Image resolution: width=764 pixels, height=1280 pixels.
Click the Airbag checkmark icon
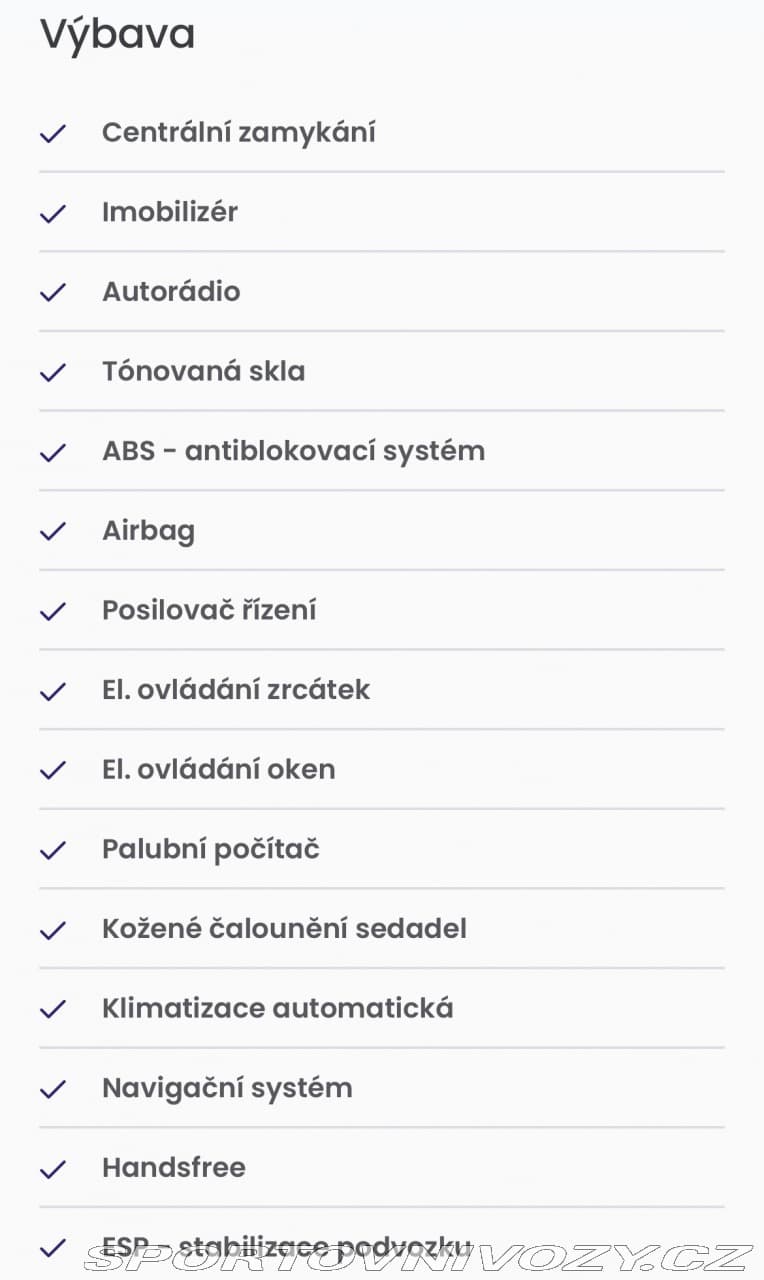tap(52, 531)
